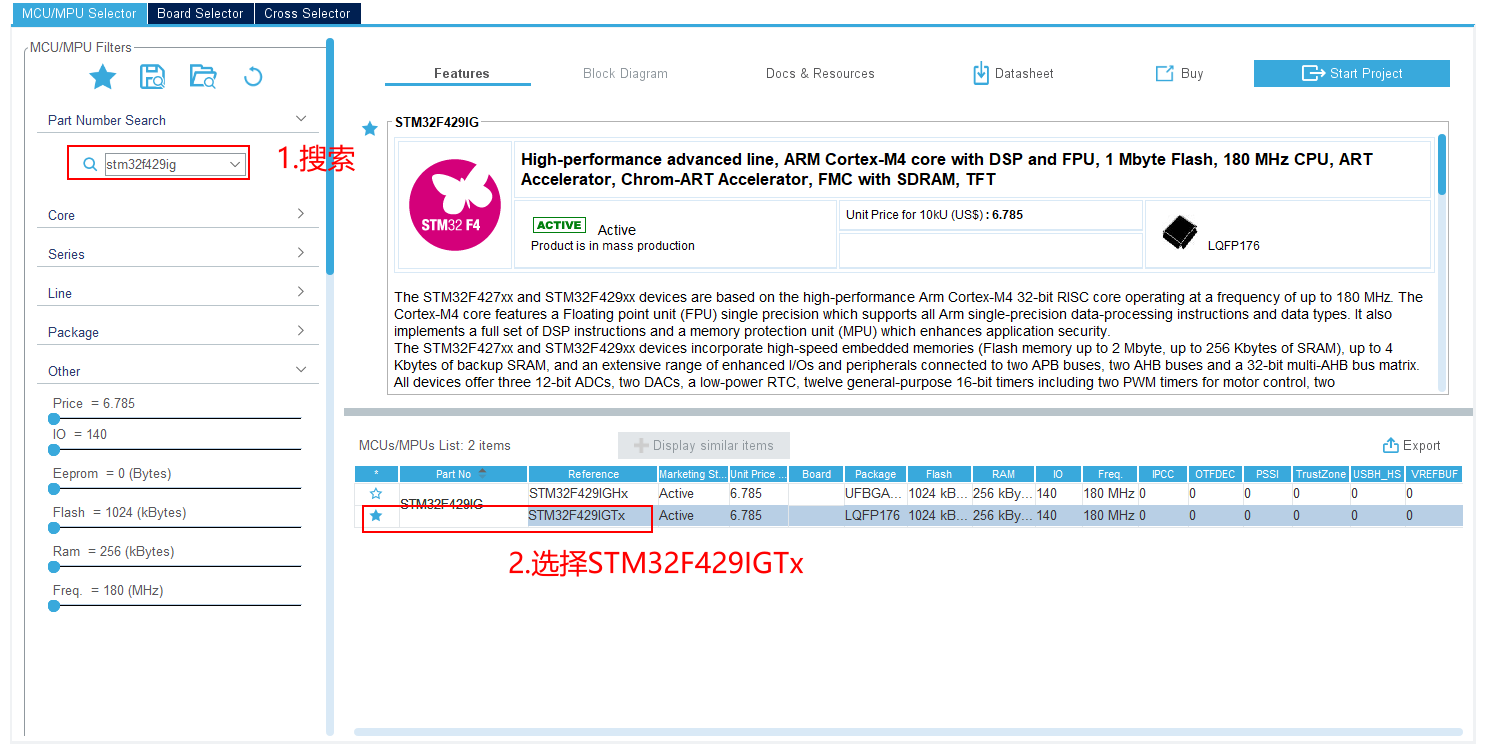
Task: Unfavorite the STM32F429IGTx row star
Action: pyautogui.click(x=376, y=516)
